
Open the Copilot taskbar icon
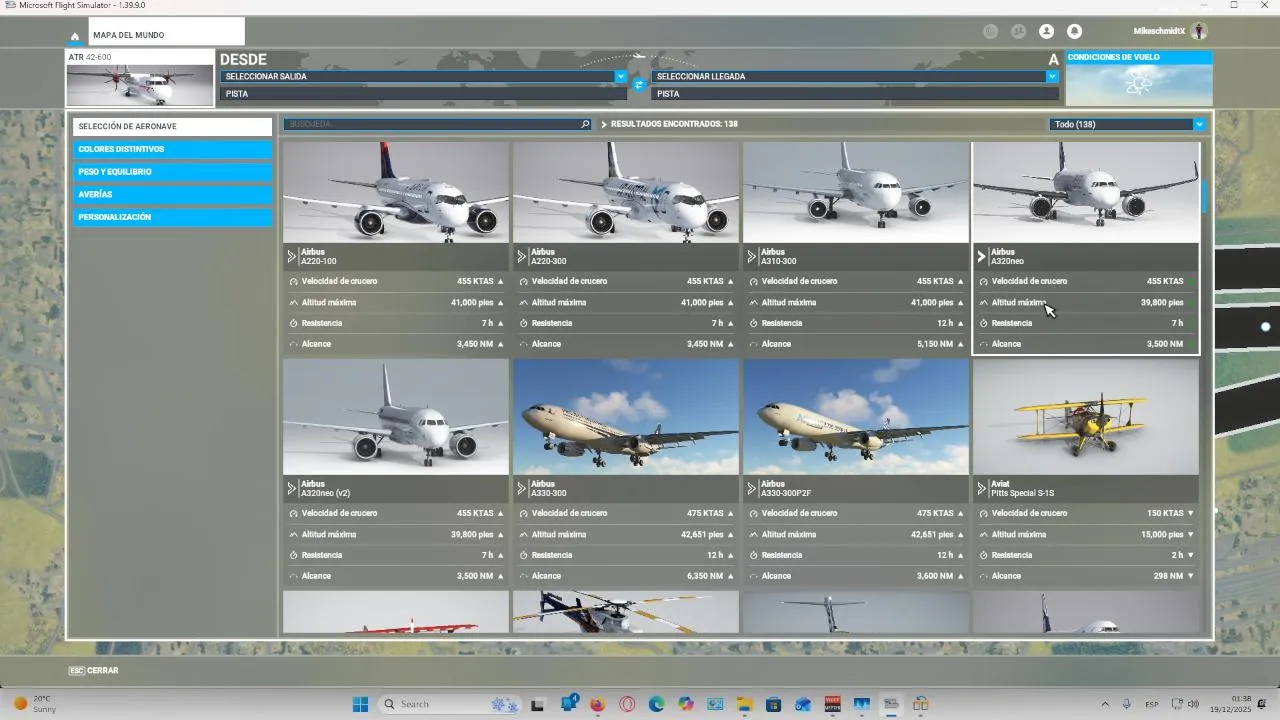click(685, 704)
